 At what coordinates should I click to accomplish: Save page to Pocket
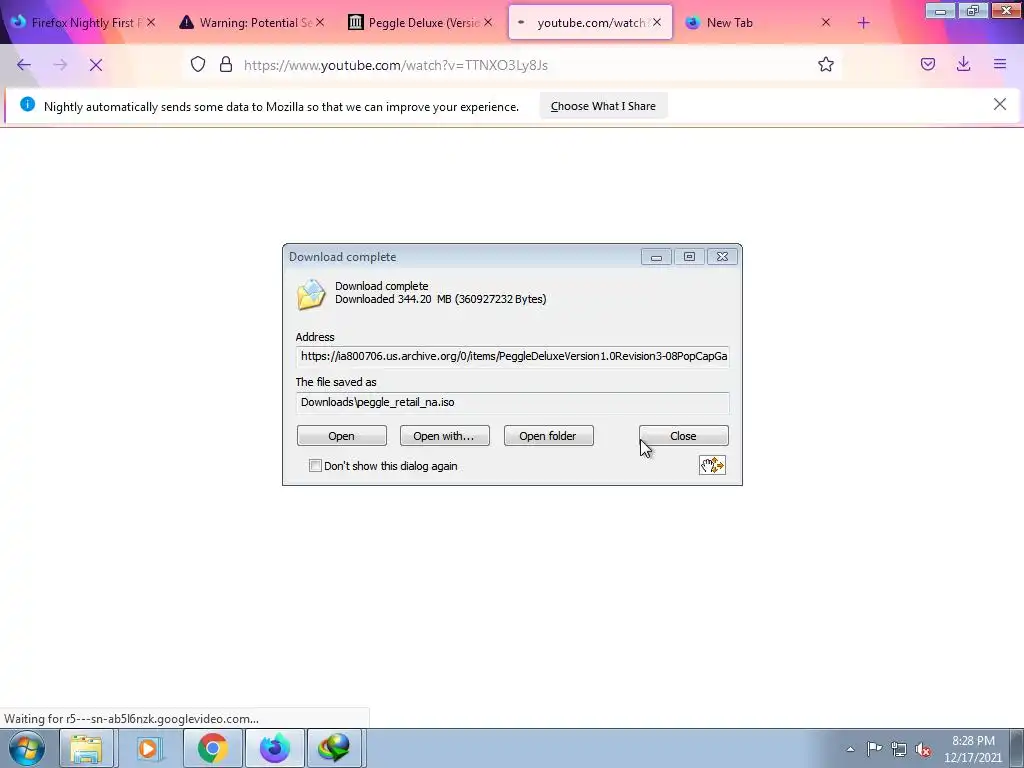(x=927, y=64)
